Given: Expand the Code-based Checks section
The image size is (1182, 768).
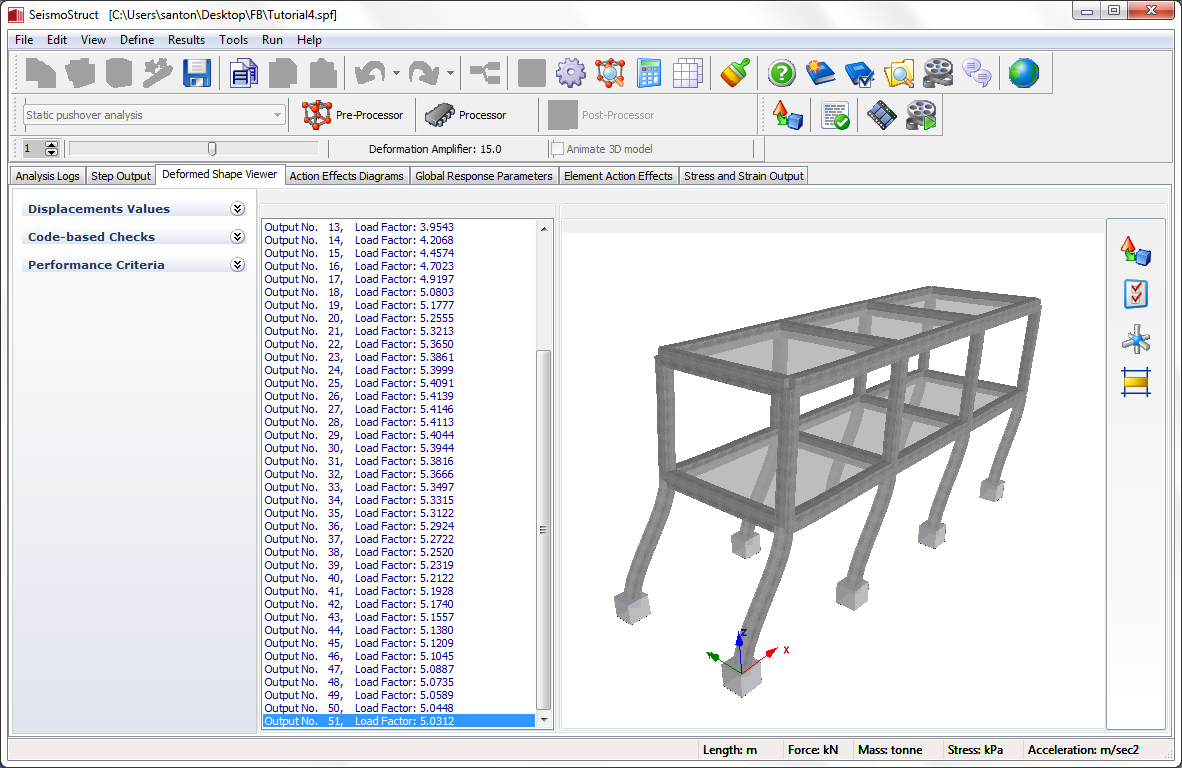Looking at the screenshot, I should (237, 237).
